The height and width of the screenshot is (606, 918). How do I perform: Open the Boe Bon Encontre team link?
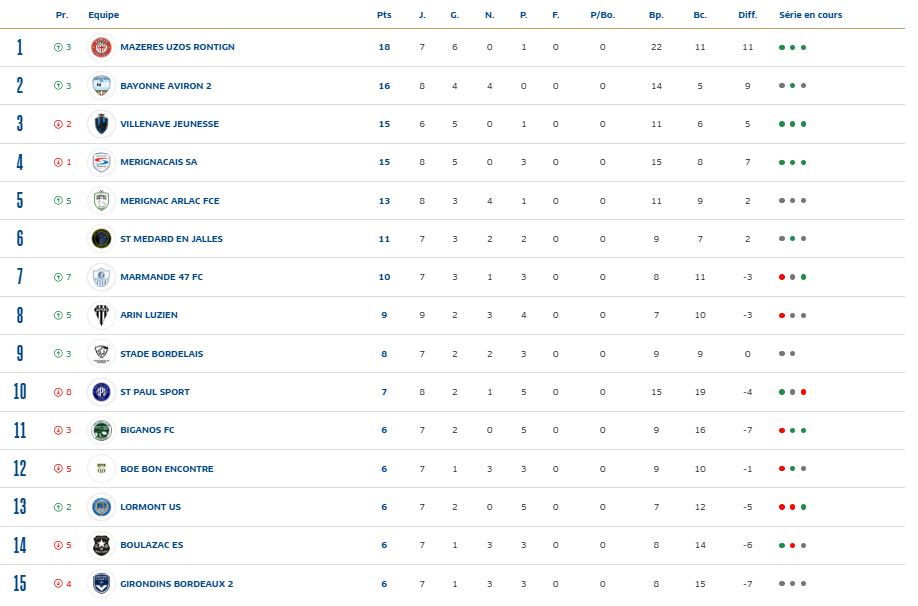[x=166, y=469]
